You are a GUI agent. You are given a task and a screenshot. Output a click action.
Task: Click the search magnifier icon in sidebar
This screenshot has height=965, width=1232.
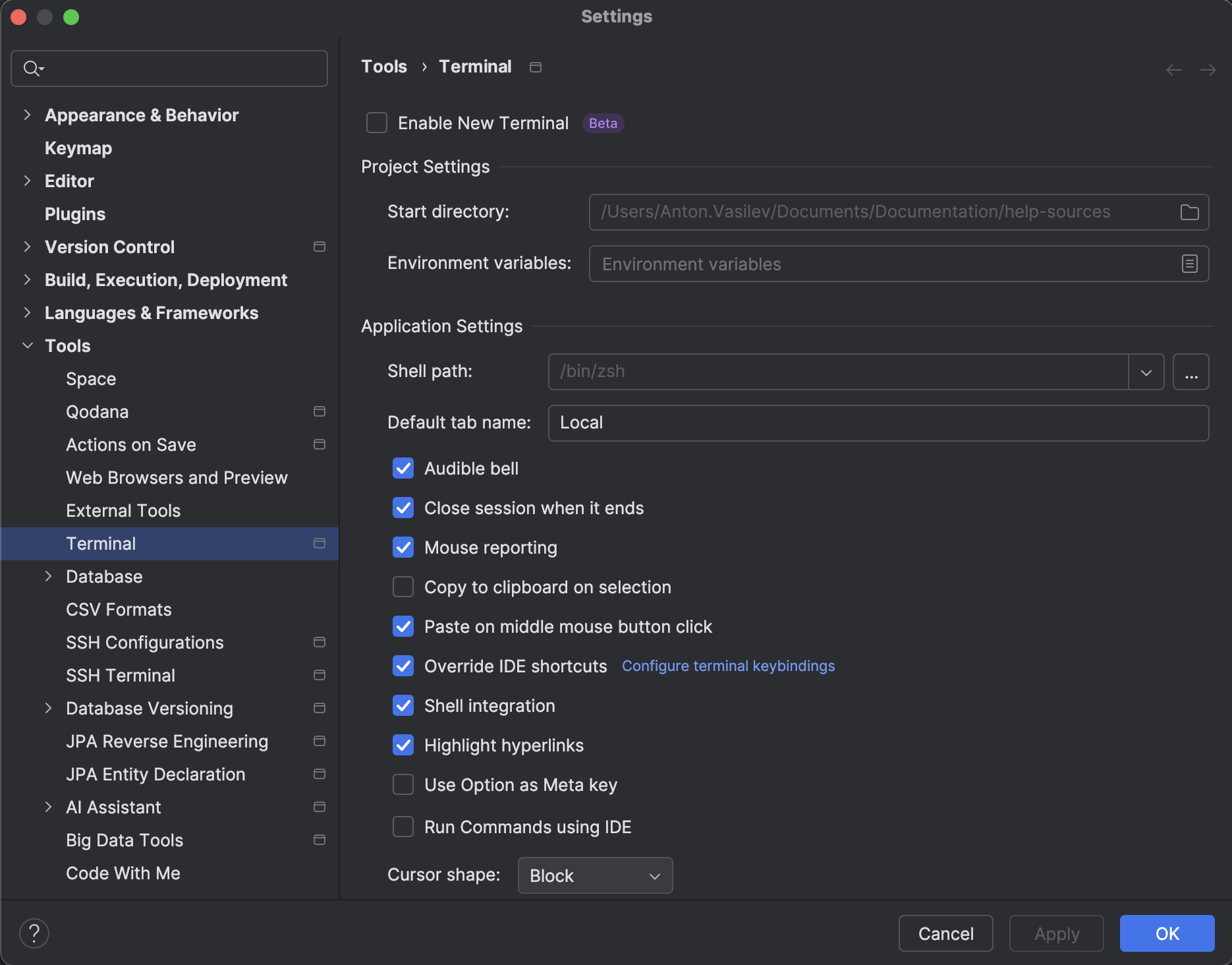(x=32, y=68)
